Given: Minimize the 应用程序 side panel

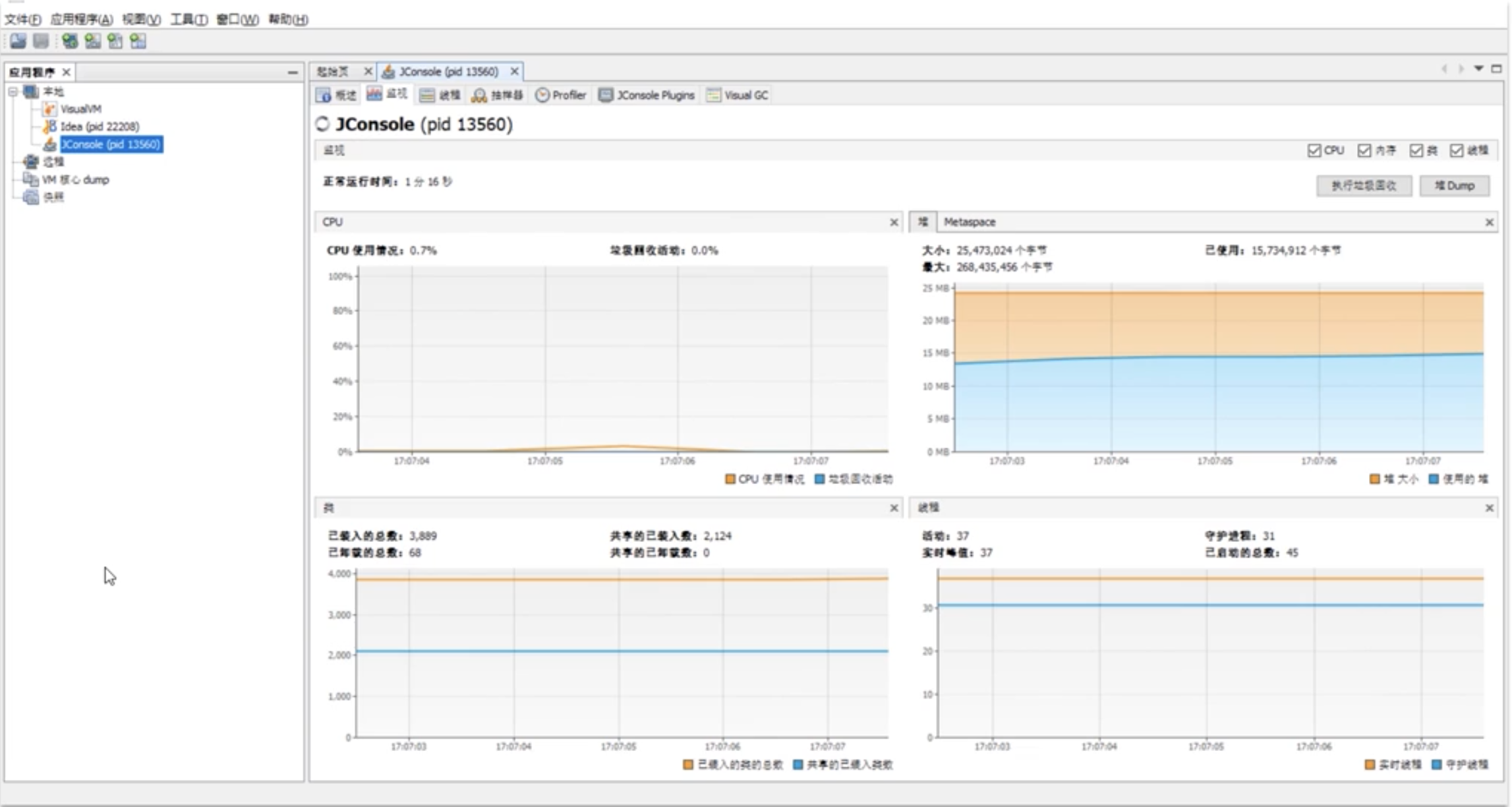Looking at the screenshot, I should 293,72.
